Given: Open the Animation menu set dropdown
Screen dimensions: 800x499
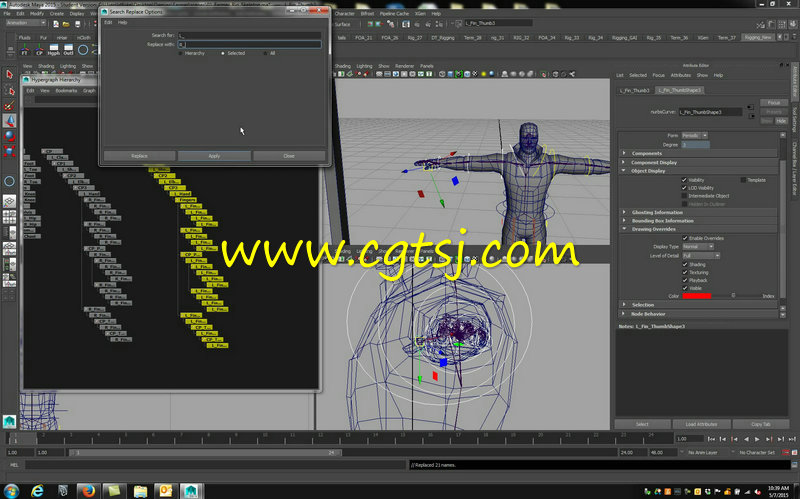Looking at the screenshot, I should 26,23.
